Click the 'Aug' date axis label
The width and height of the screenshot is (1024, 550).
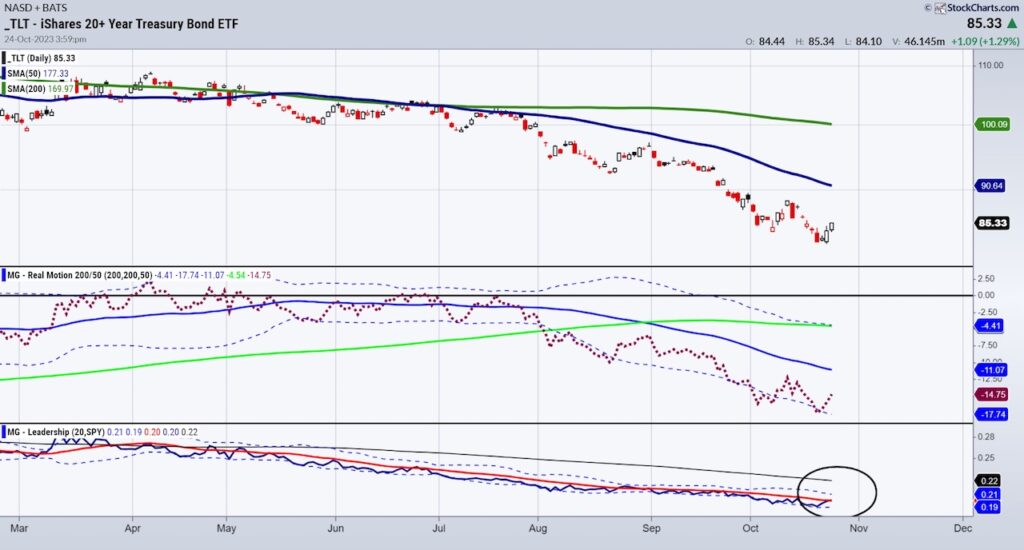pos(537,528)
